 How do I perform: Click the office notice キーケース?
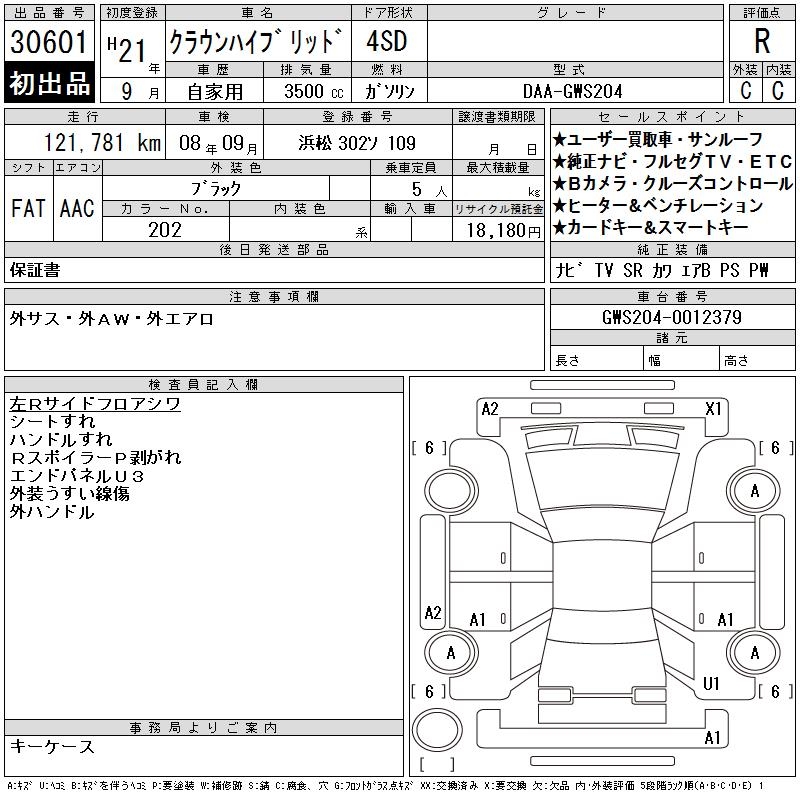tap(52, 746)
